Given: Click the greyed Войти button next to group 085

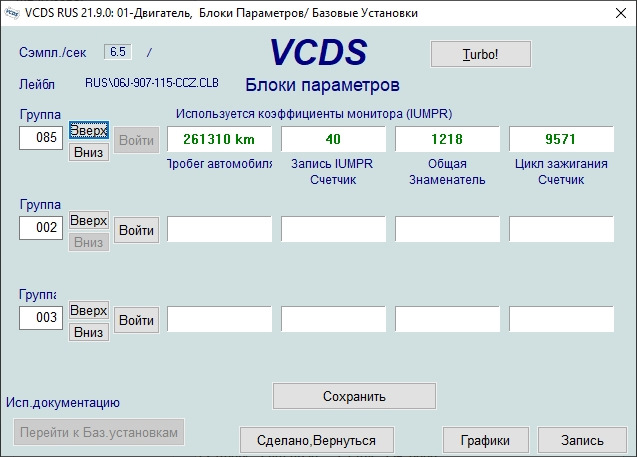Looking at the screenshot, I should coord(136,140).
